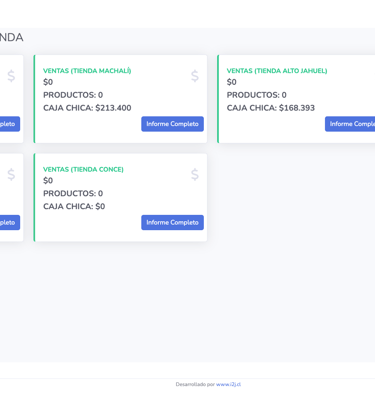The height and width of the screenshot is (399, 375).
Task: Click PRODUCTOS: 0 in Machalí card
Action: click(73, 95)
